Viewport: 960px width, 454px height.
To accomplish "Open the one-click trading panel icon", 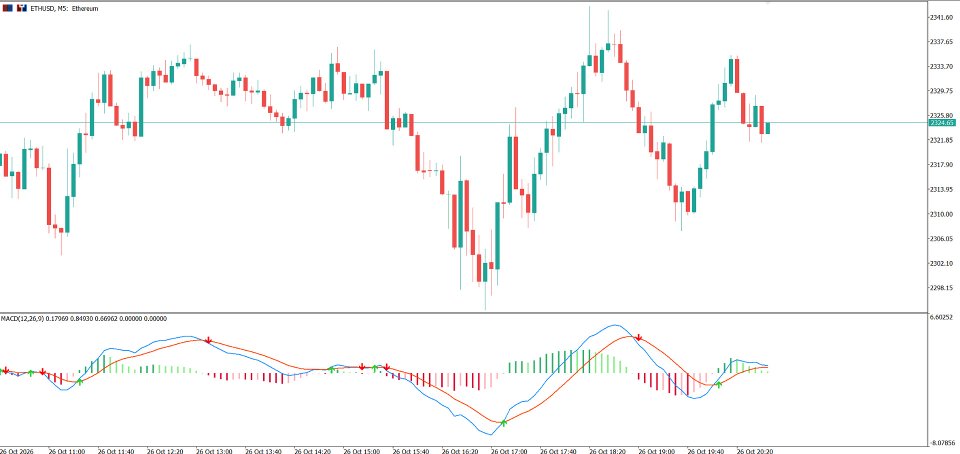I will (x=7, y=9).
